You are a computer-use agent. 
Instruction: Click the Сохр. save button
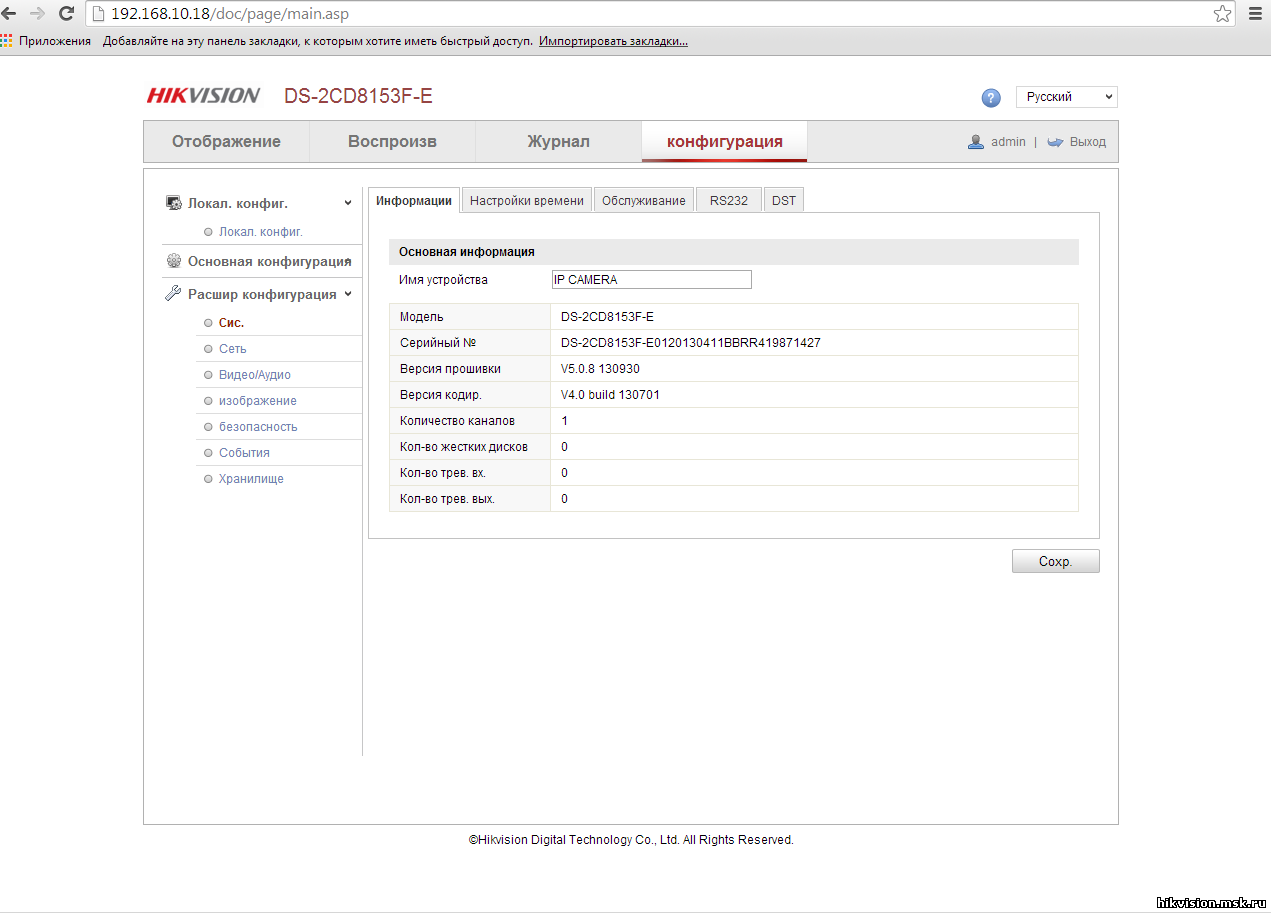tap(1055, 561)
